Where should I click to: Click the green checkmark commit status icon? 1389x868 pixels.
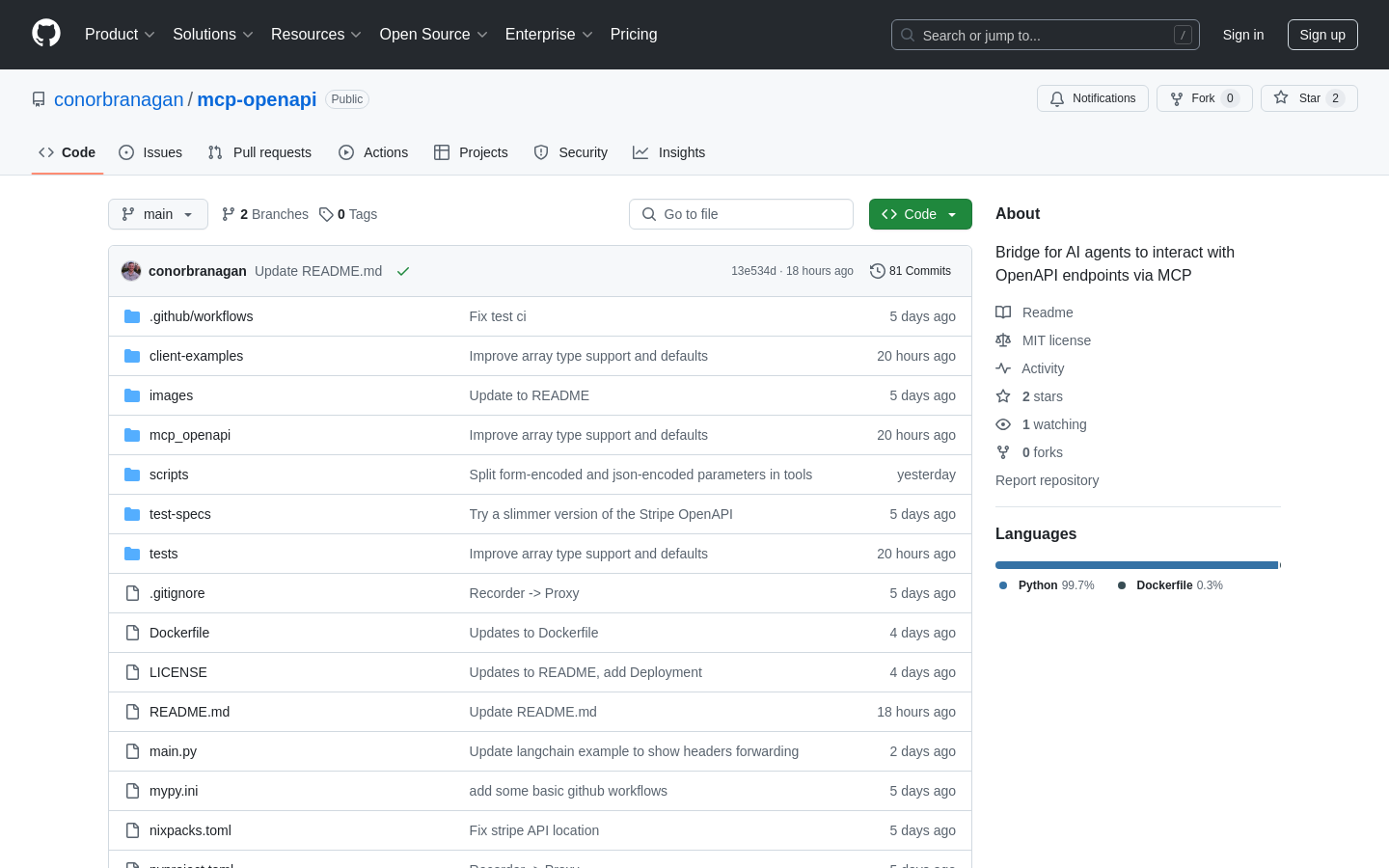pos(403,271)
